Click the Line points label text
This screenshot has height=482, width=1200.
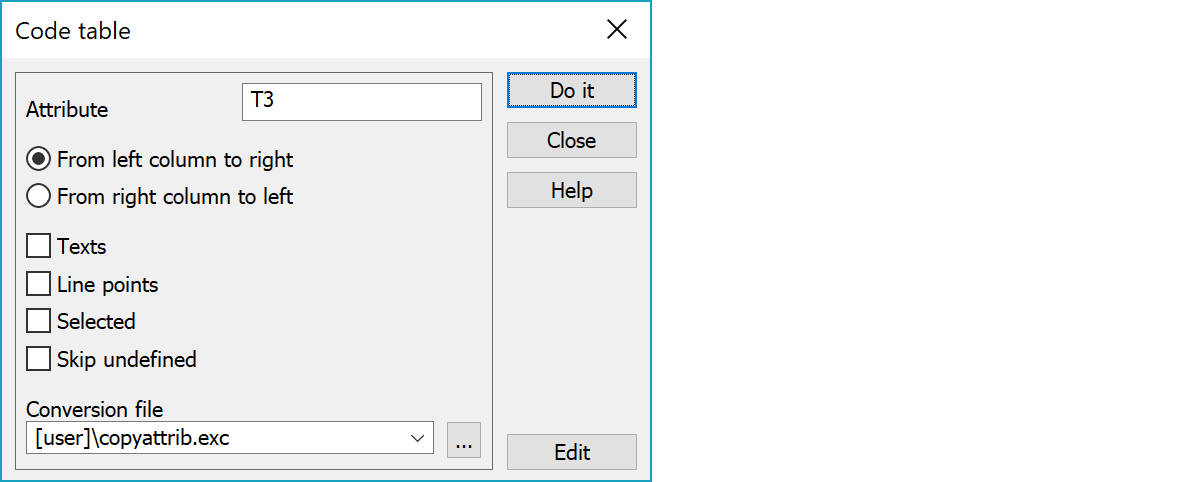[108, 284]
